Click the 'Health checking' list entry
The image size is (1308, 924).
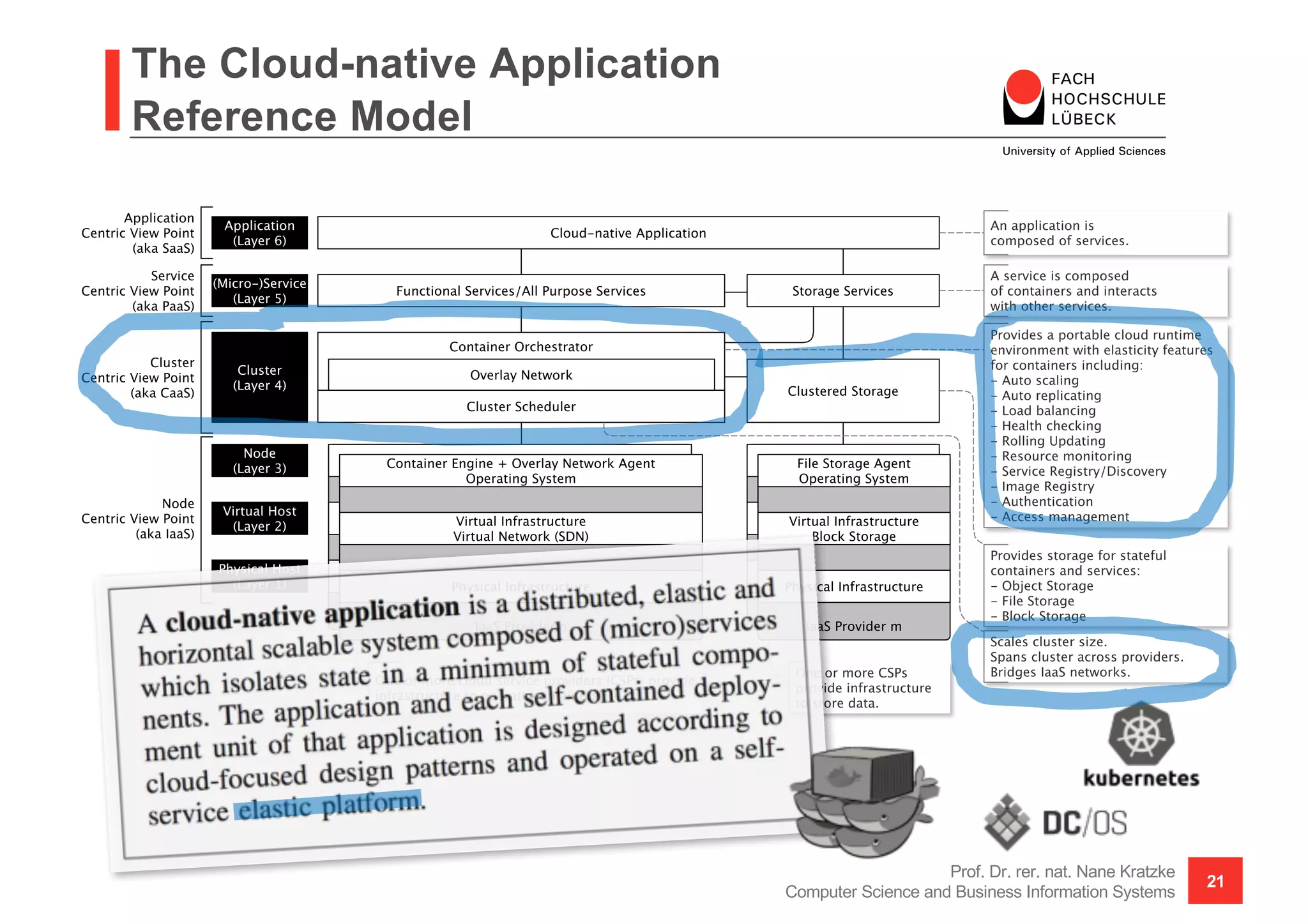coord(1046,426)
